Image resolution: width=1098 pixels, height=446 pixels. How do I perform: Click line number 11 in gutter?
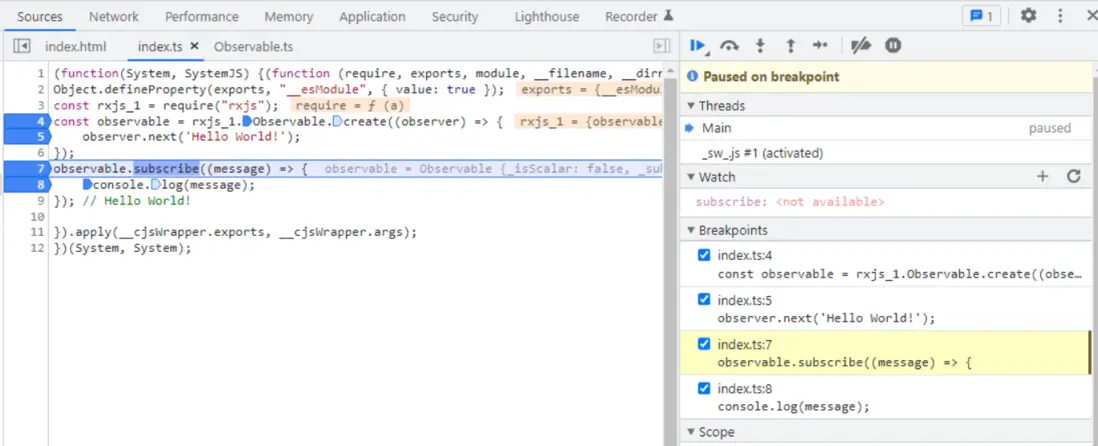pos(39,232)
